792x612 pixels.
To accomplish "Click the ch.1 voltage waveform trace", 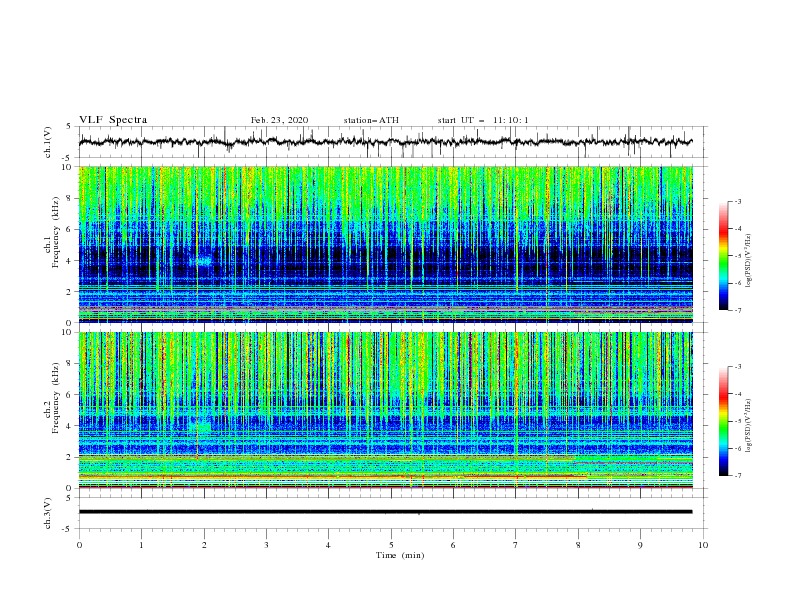I will pyautogui.click(x=385, y=142).
